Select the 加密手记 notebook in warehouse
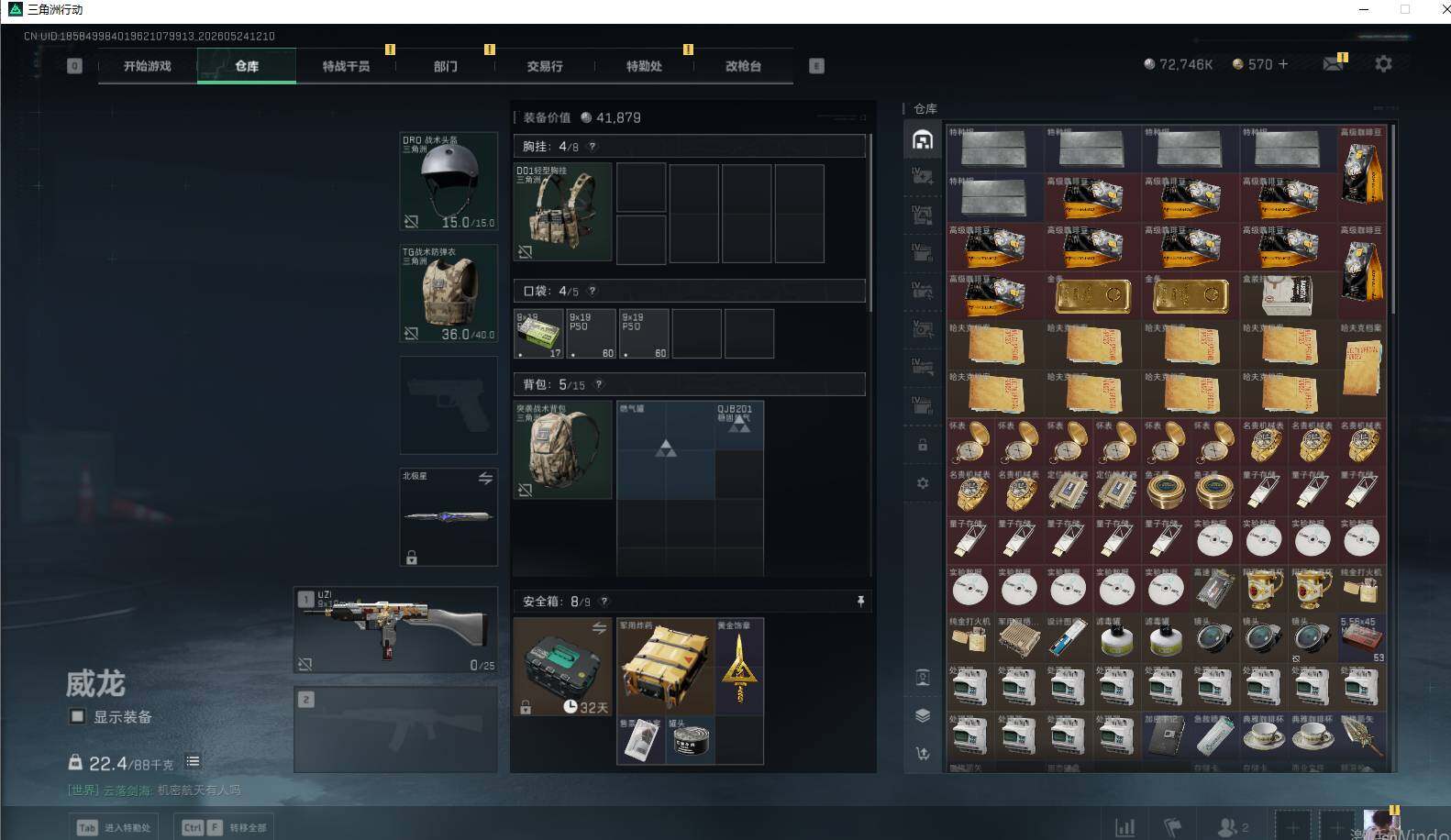The image size is (1451, 840). tap(1166, 736)
